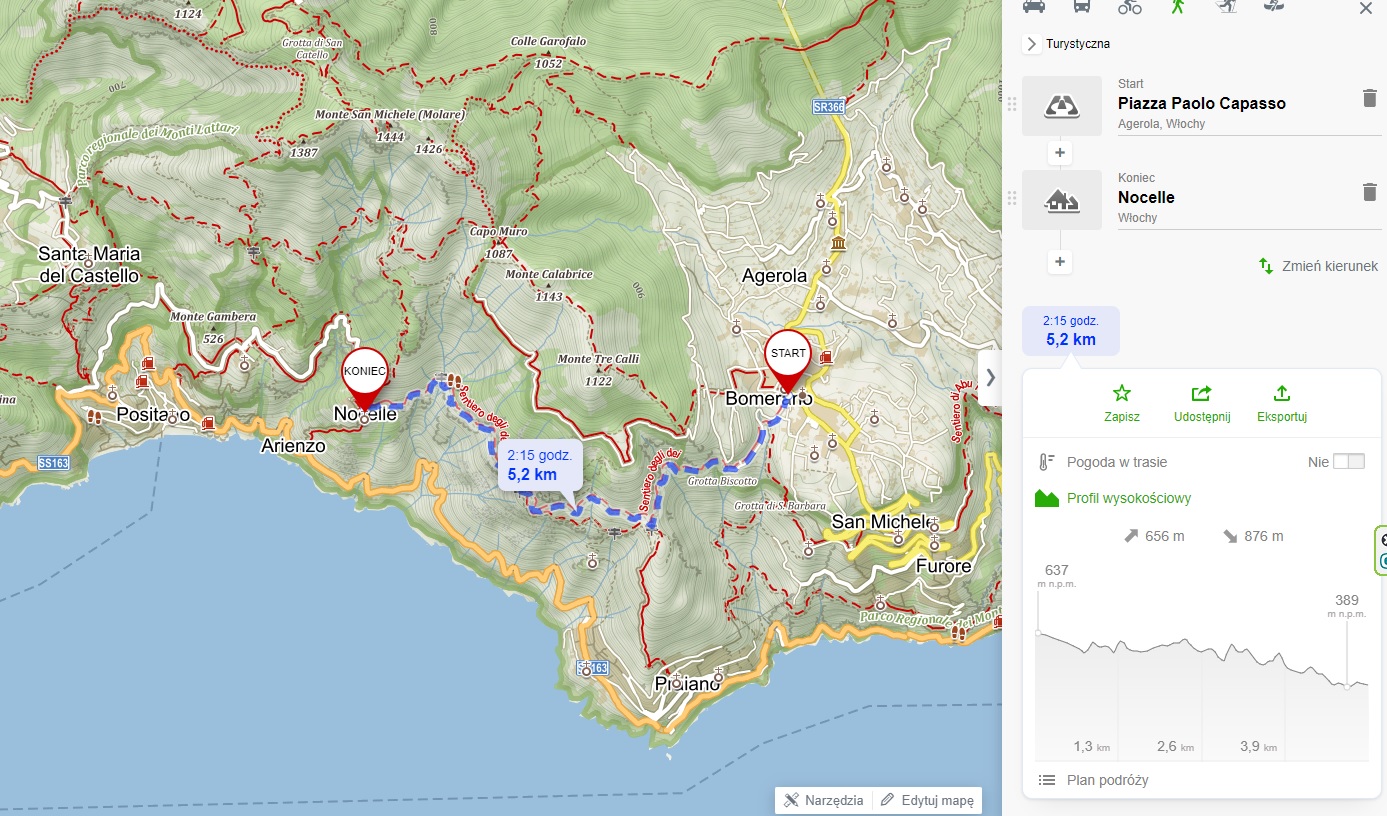Open the Profil wysokościowy section
This screenshot has width=1387, height=816.
coord(1128,498)
